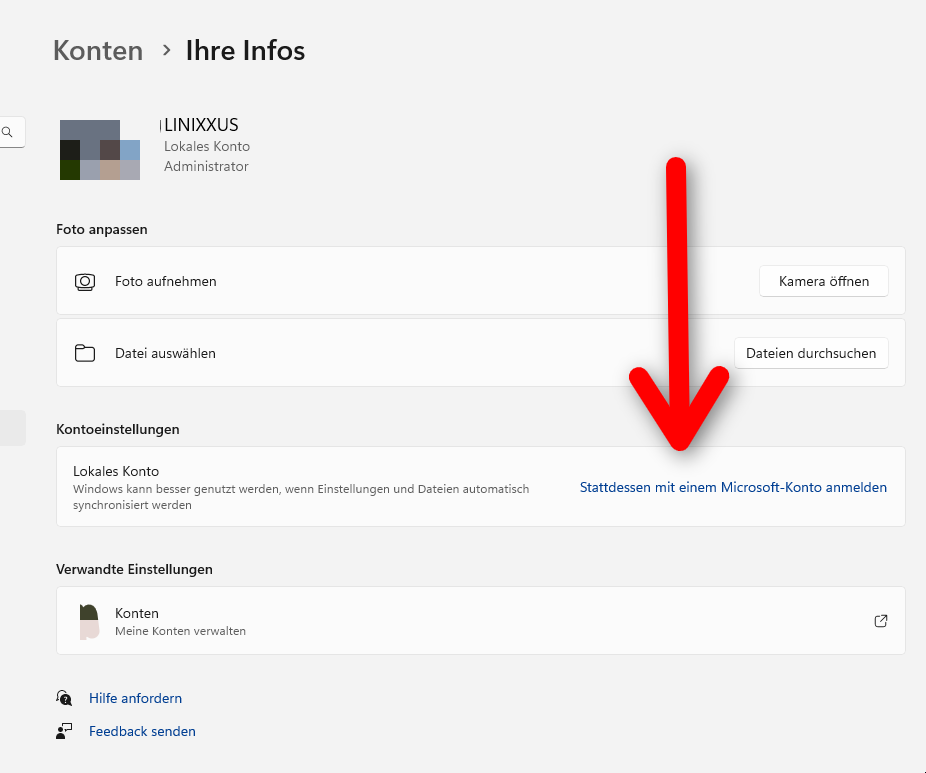Open the camera with Kamera öffnen

(824, 281)
